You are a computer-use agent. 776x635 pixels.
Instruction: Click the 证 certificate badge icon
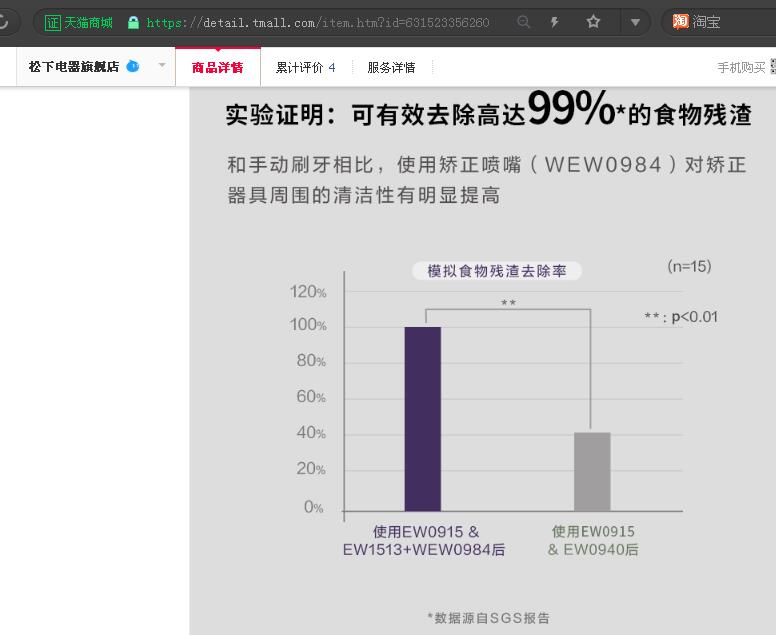coord(52,22)
